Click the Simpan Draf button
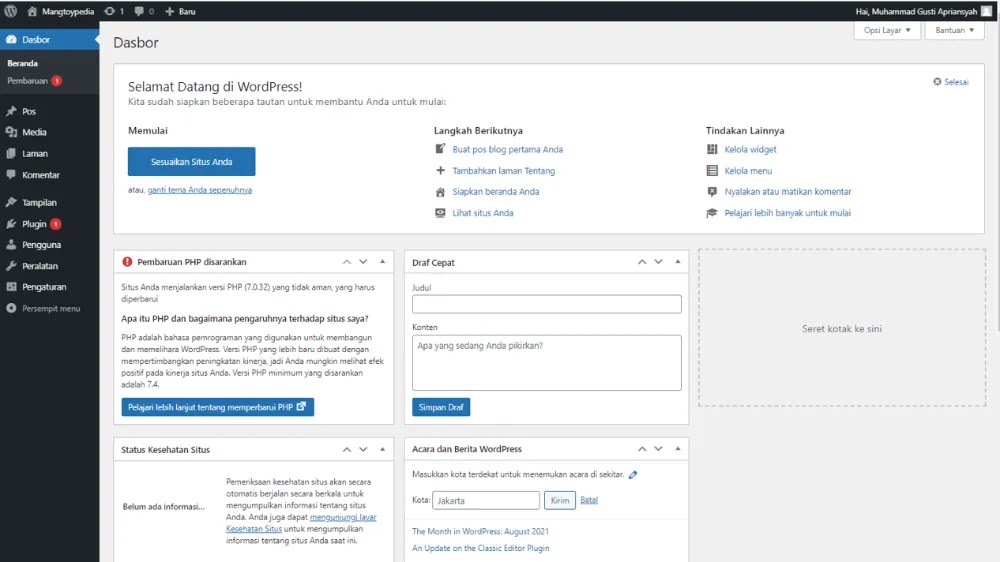Screen dimensions: 1000x562 click(x=441, y=407)
